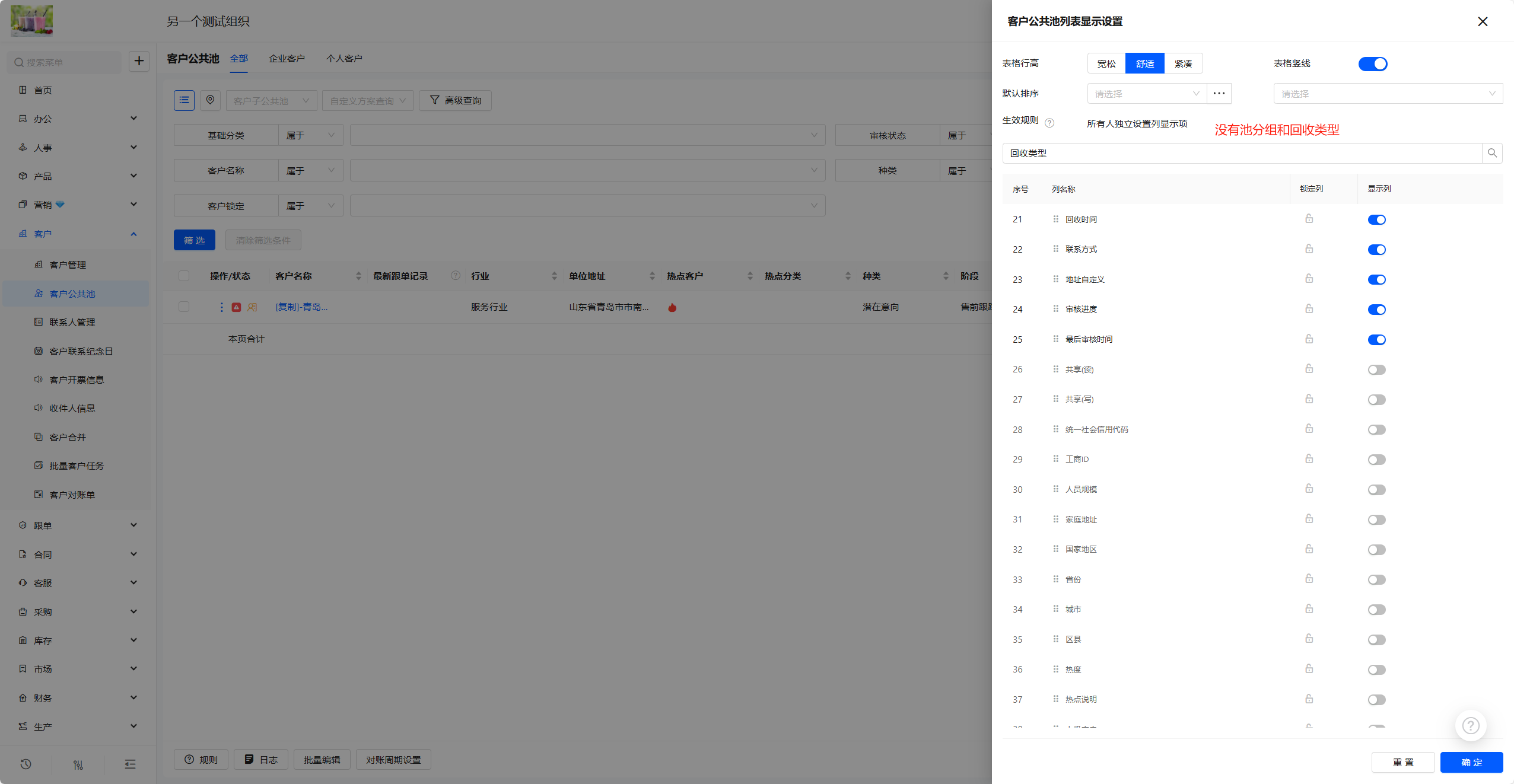This screenshot has width=1514, height=784.
Task: Expand the 办公 sidebar menu
Action: pos(78,119)
